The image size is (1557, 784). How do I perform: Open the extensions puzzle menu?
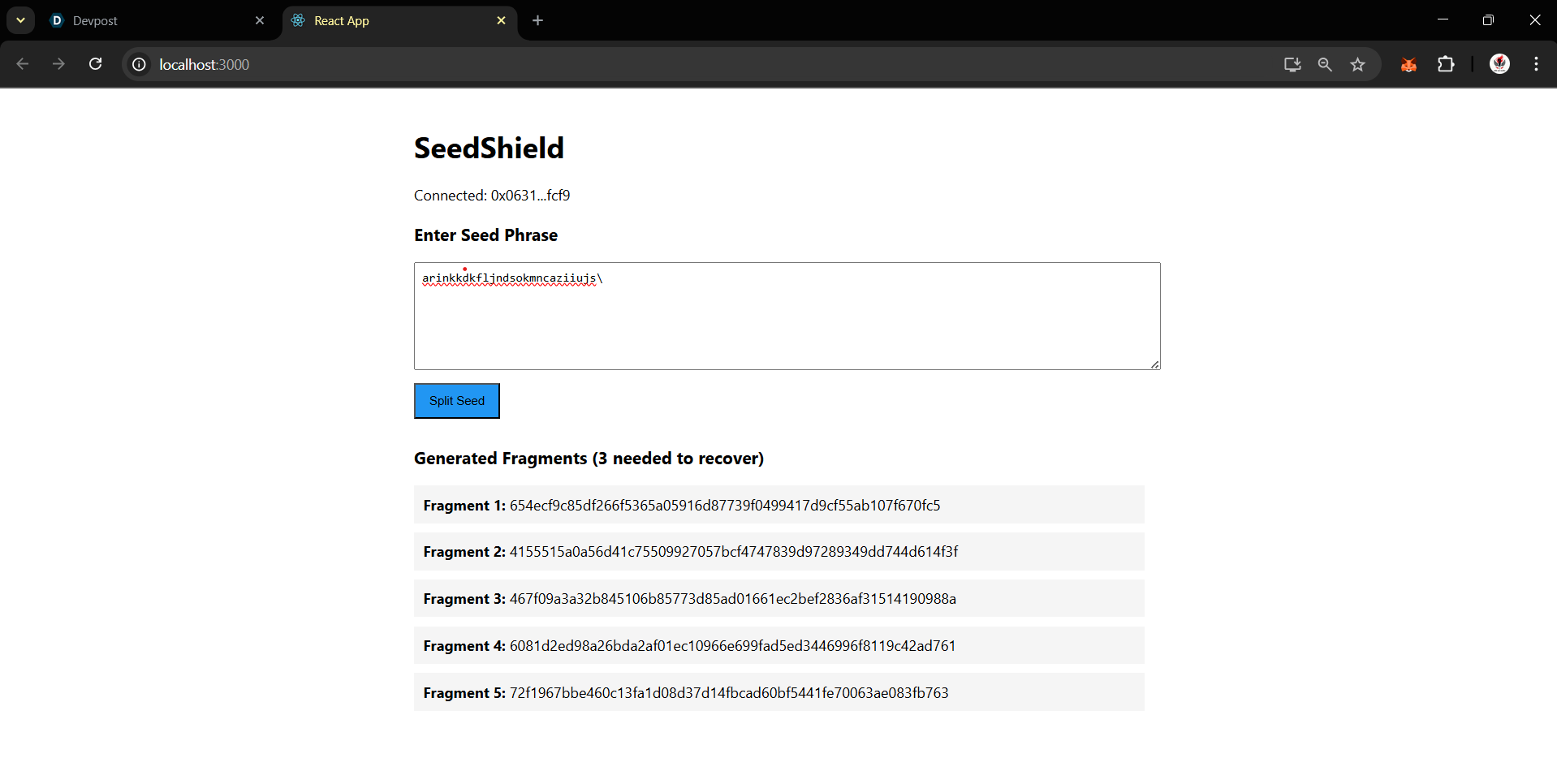pos(1446,64)
